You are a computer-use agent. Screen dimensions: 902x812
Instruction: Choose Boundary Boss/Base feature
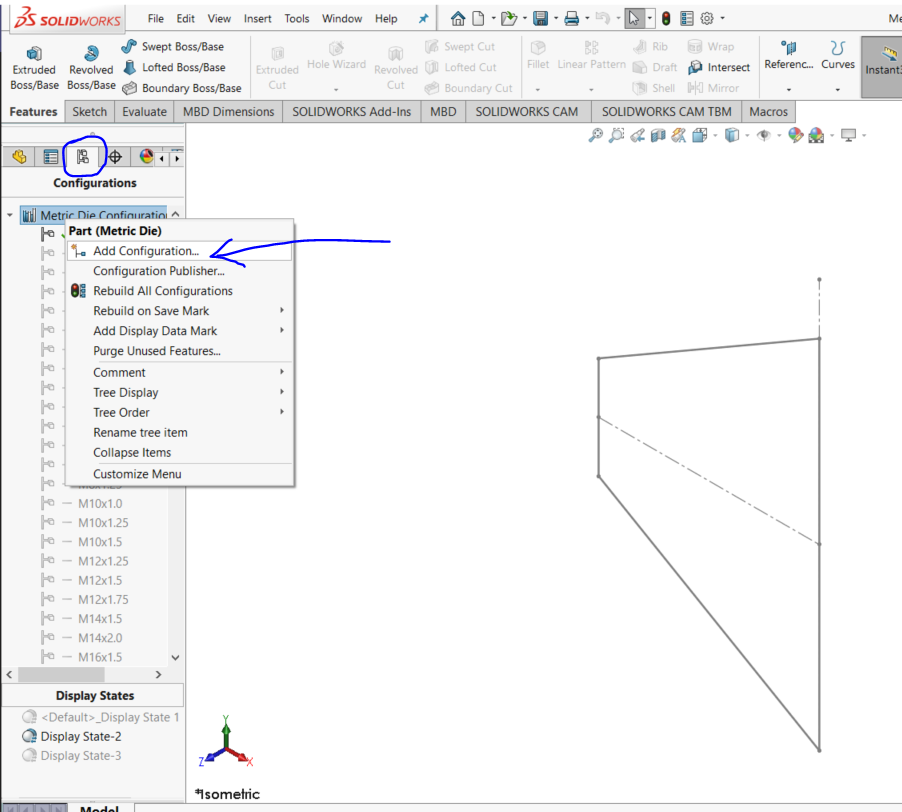pyautogui.click(x=182, y=88)
